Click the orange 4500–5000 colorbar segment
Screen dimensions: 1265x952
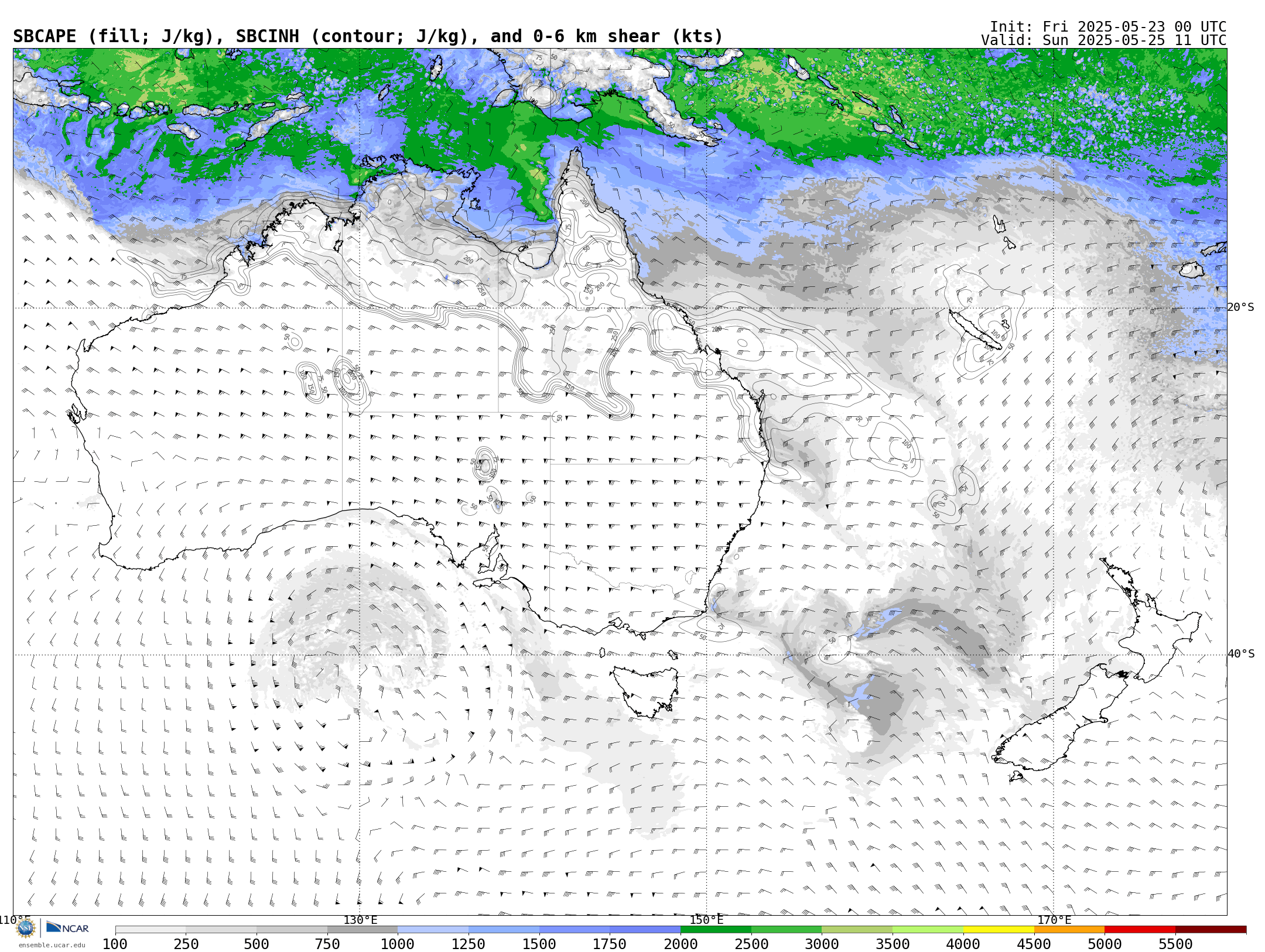click(1069, 930)
